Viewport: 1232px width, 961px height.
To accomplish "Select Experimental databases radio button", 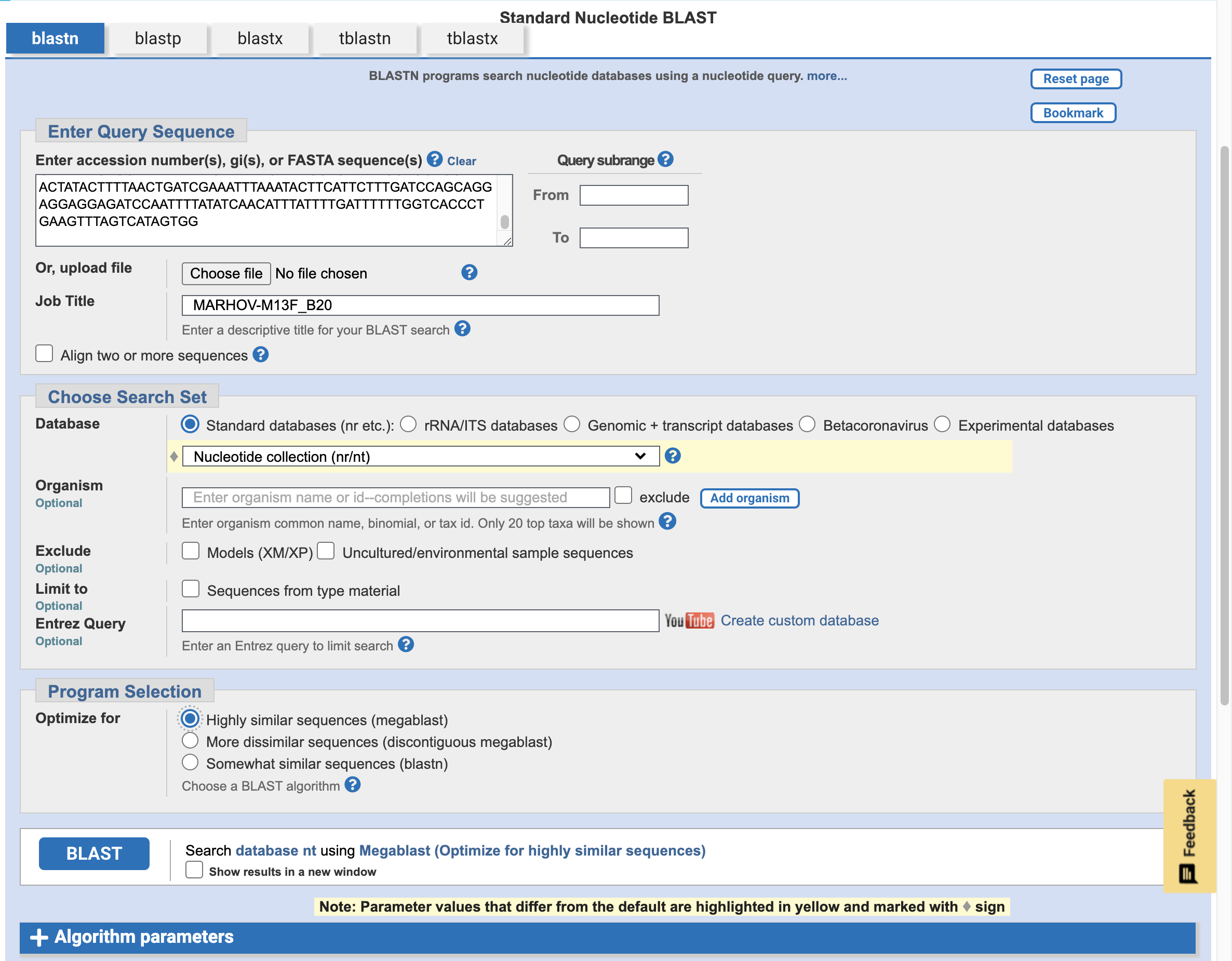I will click(942, 424).
